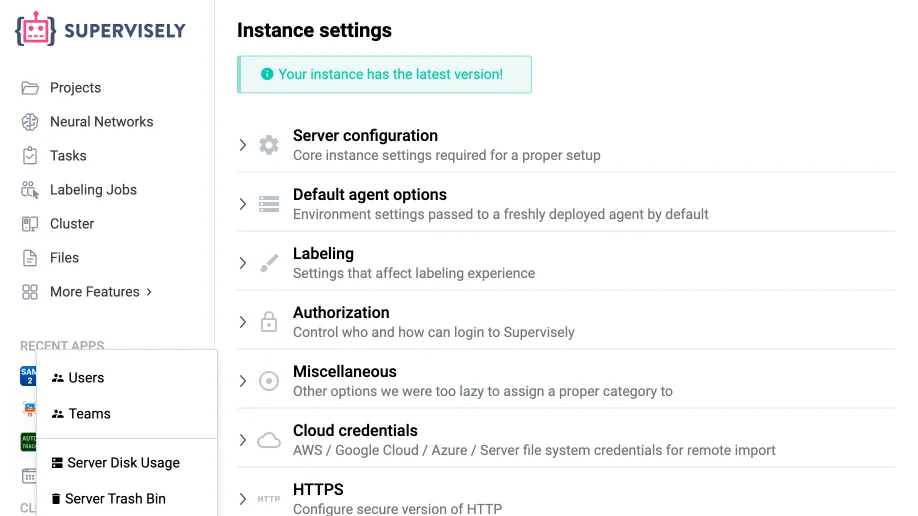Click "Other options we were too lazy" description
The image size is (918, 516).
(x=483, y=391)
